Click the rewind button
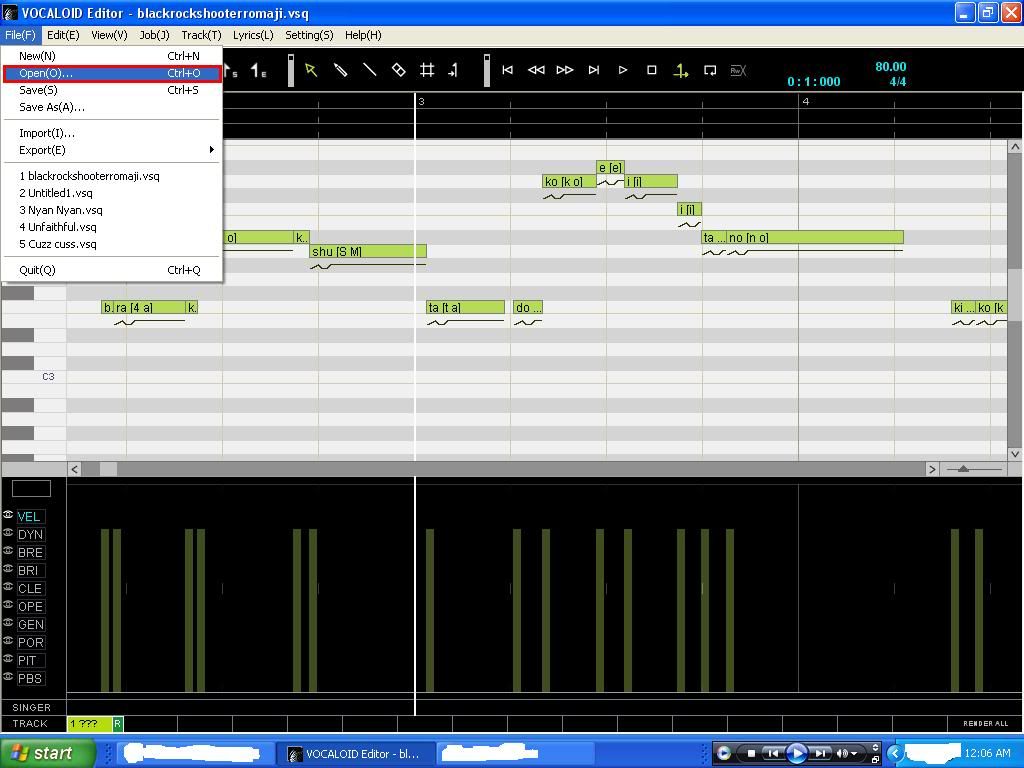The image size is (1024, 768). point(536,70)
